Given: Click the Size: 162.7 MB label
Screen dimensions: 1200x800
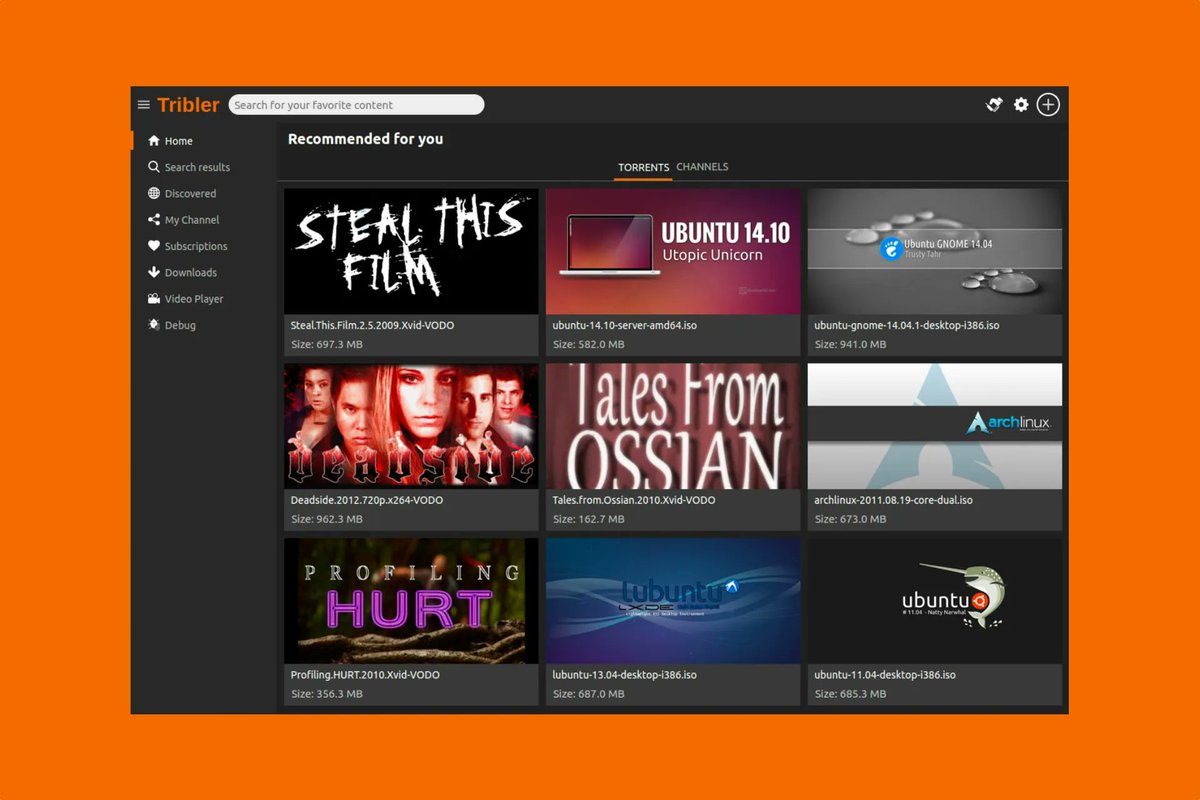Looking at the screenshot, I should click(x=589, y=519).
